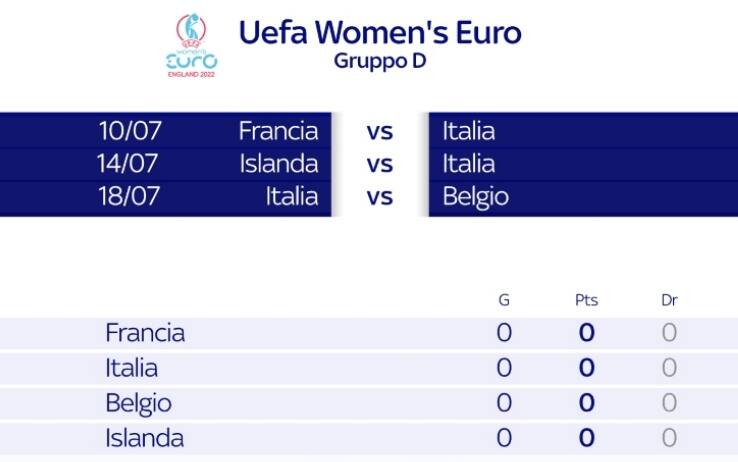Click Francia in the 10/07 fixture
This screenshot has width=738, height=462.
278,131
